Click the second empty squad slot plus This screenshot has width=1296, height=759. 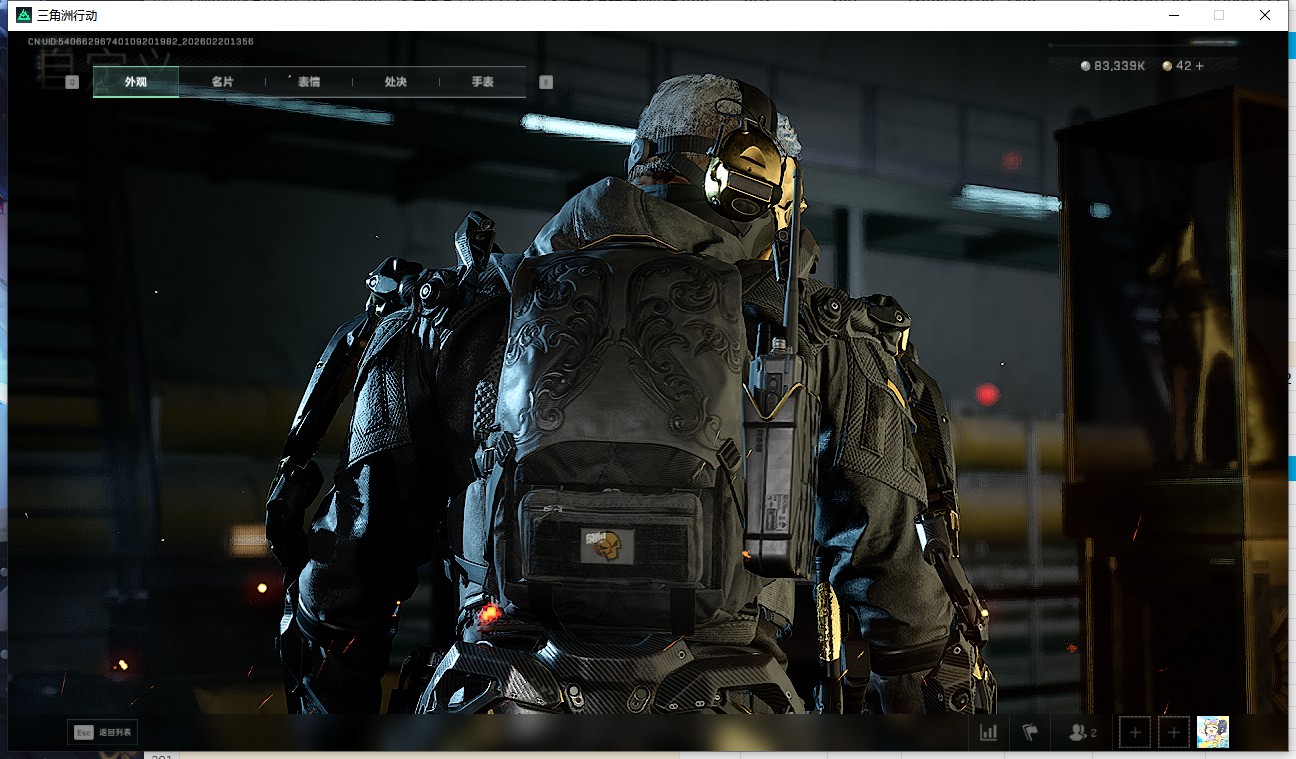(x=1174, y=732)
